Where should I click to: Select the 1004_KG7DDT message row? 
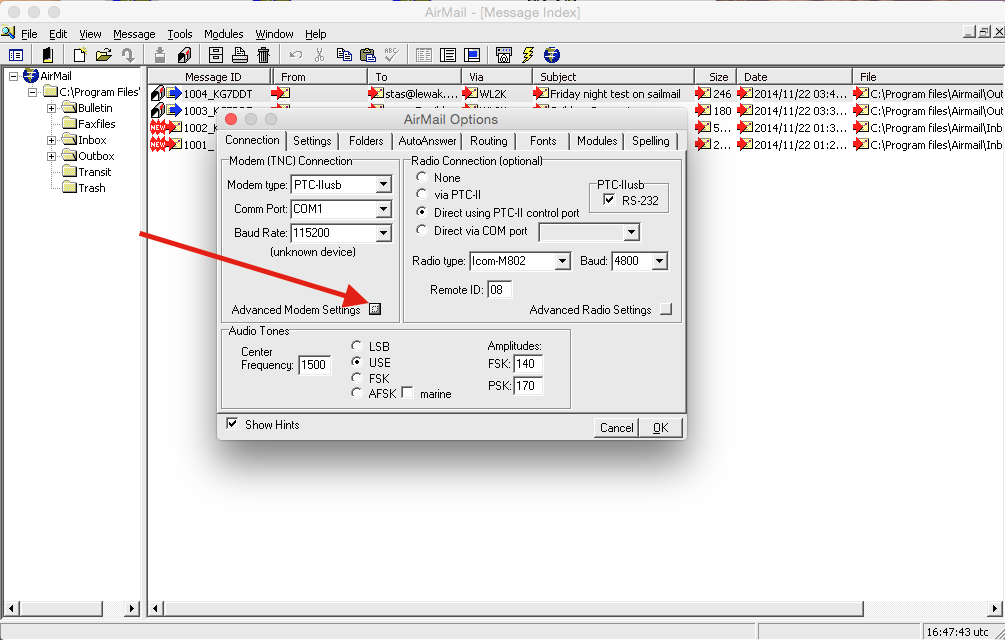(576, 94)
